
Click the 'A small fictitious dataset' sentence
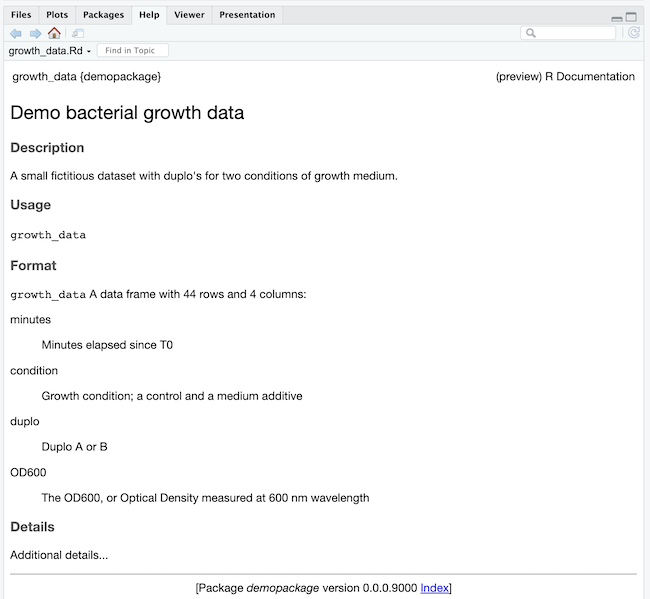[204, 176]
